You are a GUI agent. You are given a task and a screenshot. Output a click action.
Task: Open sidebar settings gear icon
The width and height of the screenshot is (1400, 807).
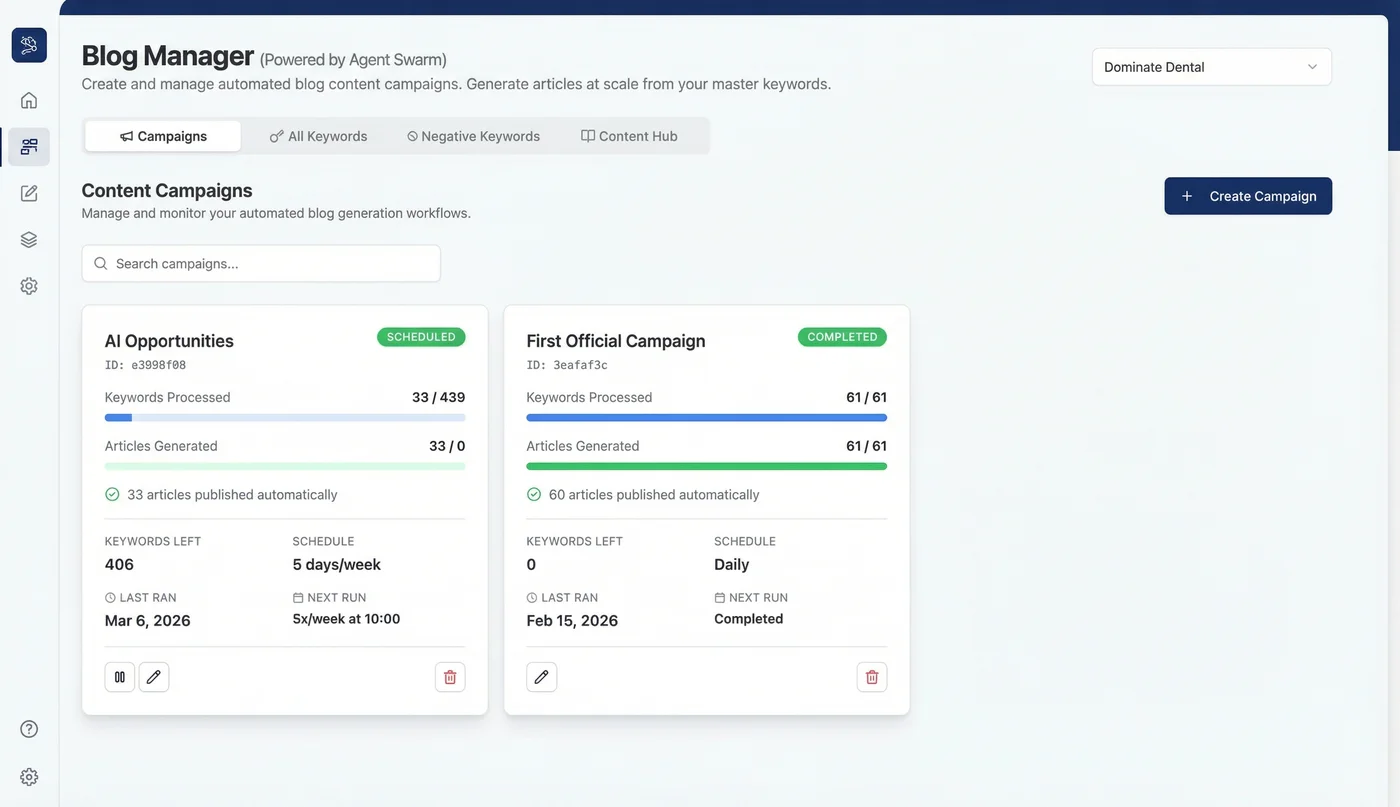point(28,285)
